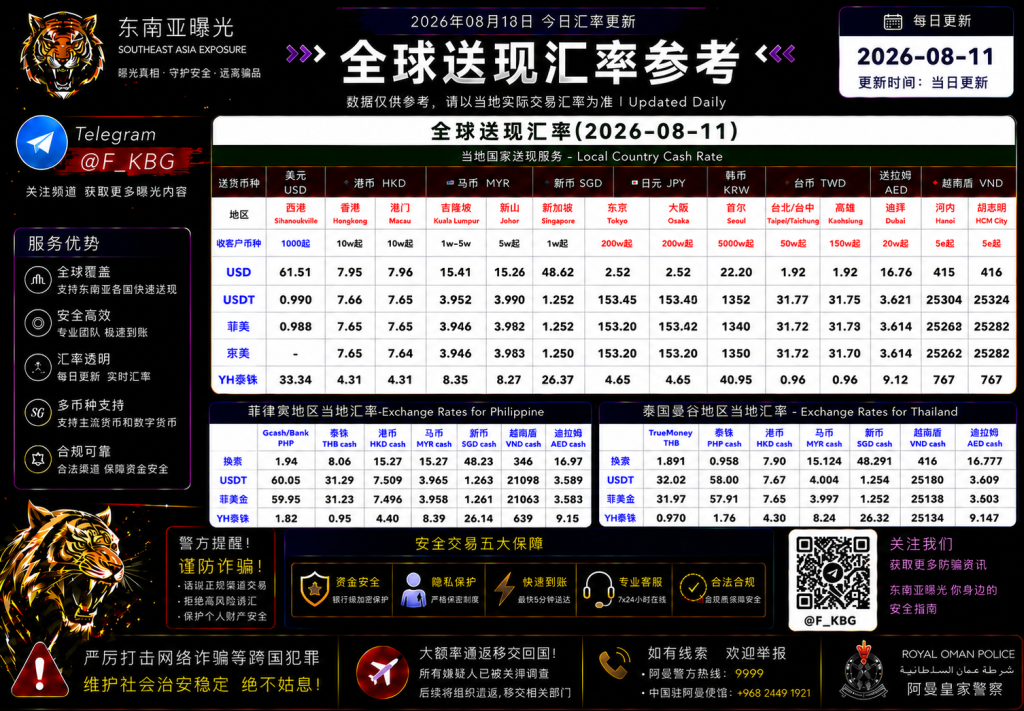Click the 9999 Oman police hotline number
This screenshot has width=1024, height=711.
[x=748, y=673]
